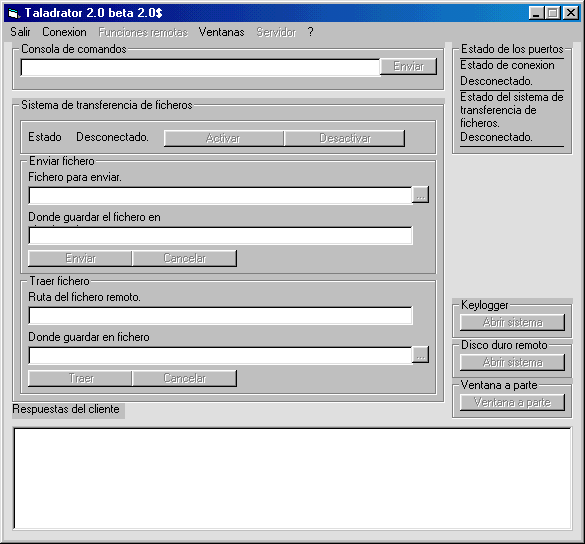Click the Fichero para enviar label

[75, 177]
